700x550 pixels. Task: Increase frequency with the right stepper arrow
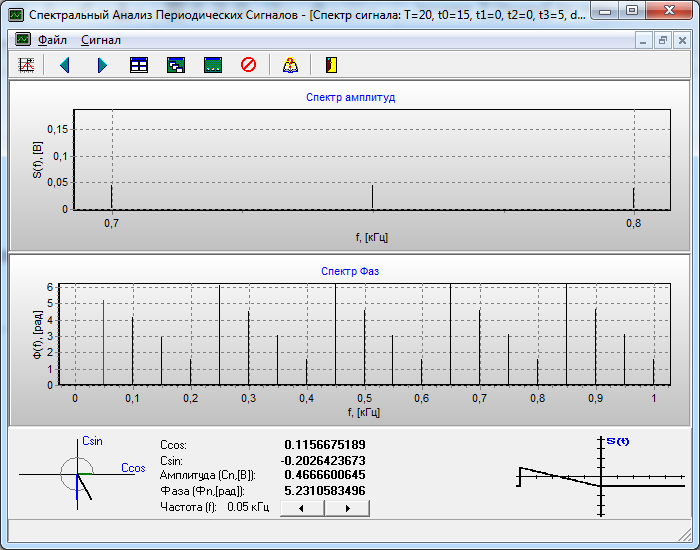coord(347,508)
